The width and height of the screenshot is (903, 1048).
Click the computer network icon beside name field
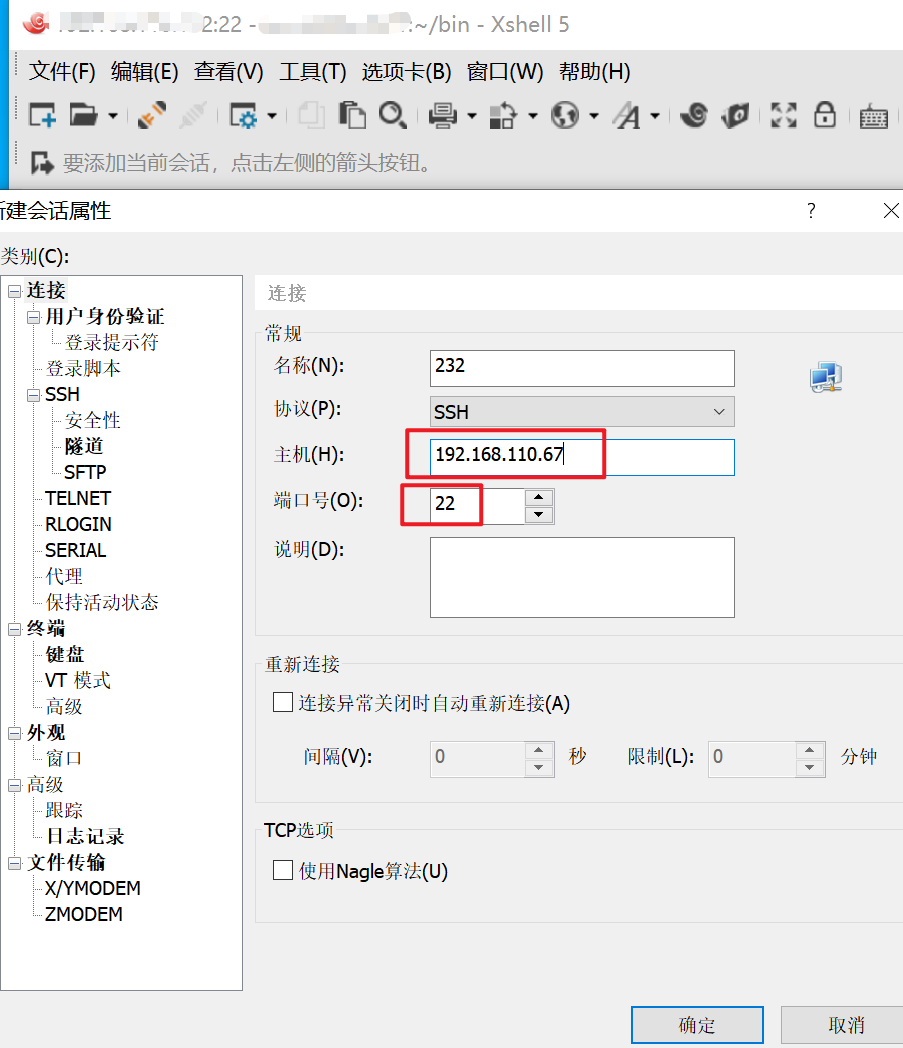[x=826, y=377]
